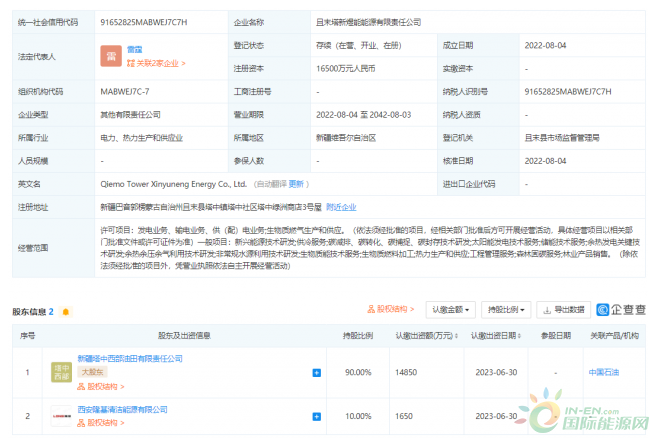Open the 认缴金额 filter dropdown
This screenshot has height=438, width=654.
click(451, 310)
